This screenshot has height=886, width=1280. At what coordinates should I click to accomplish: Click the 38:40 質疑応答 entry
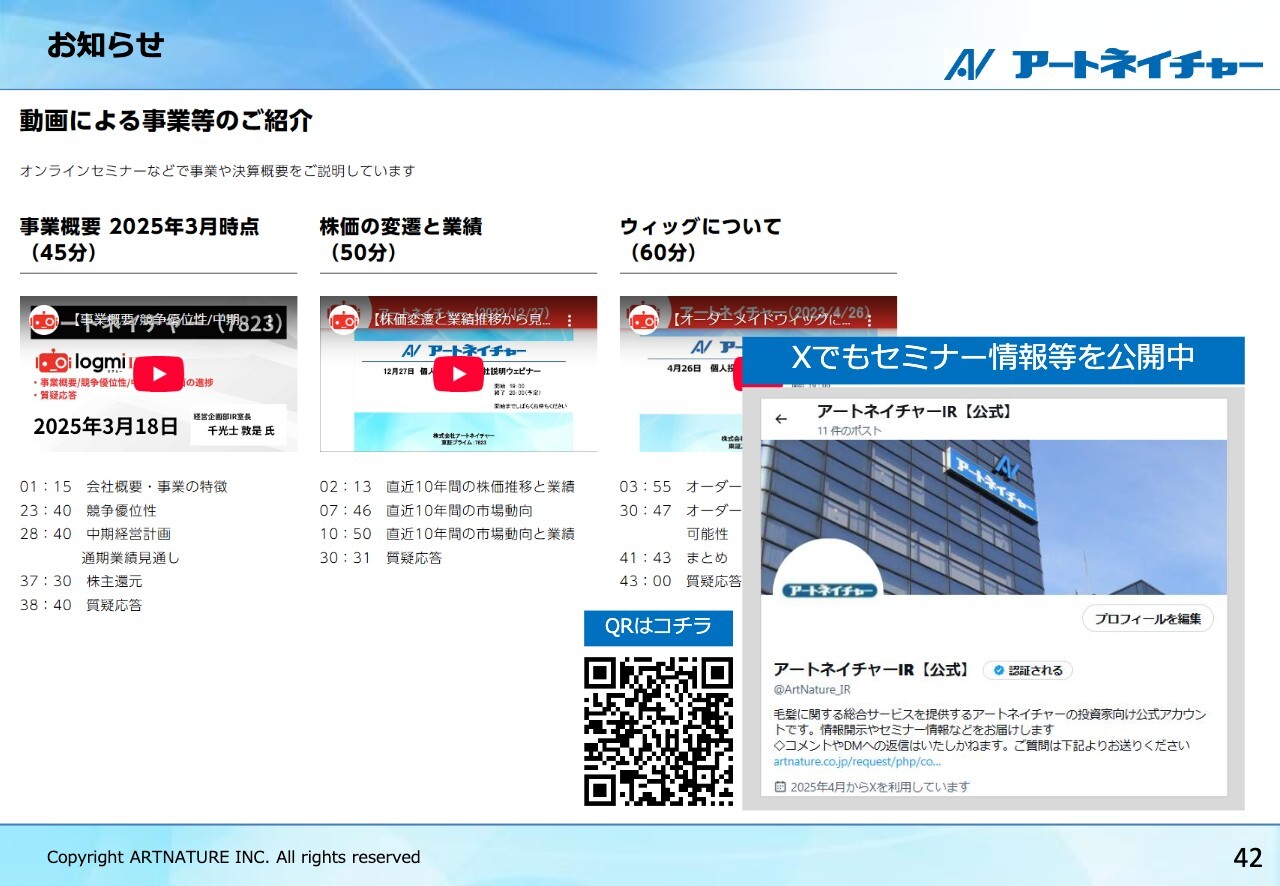click(81, 605)
